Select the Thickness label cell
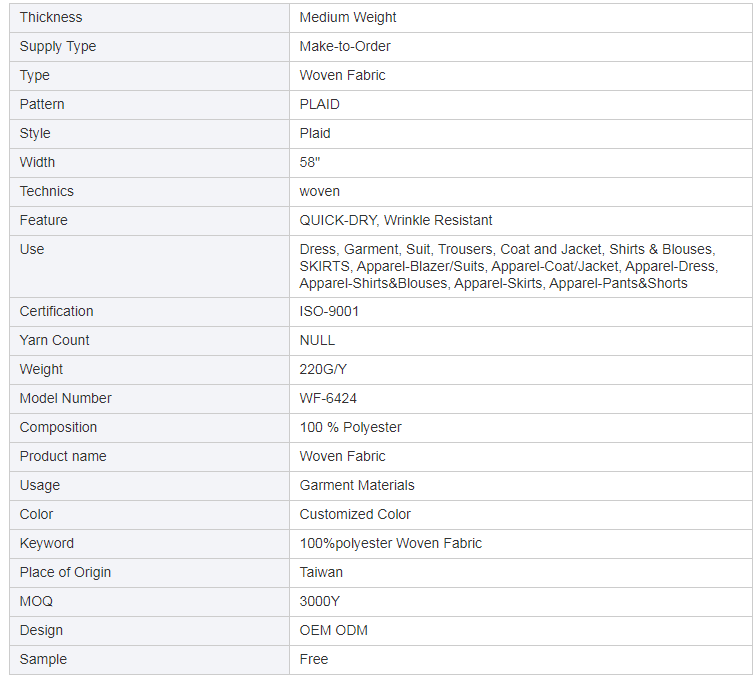The image size is (755, 683). coord(149,18)
